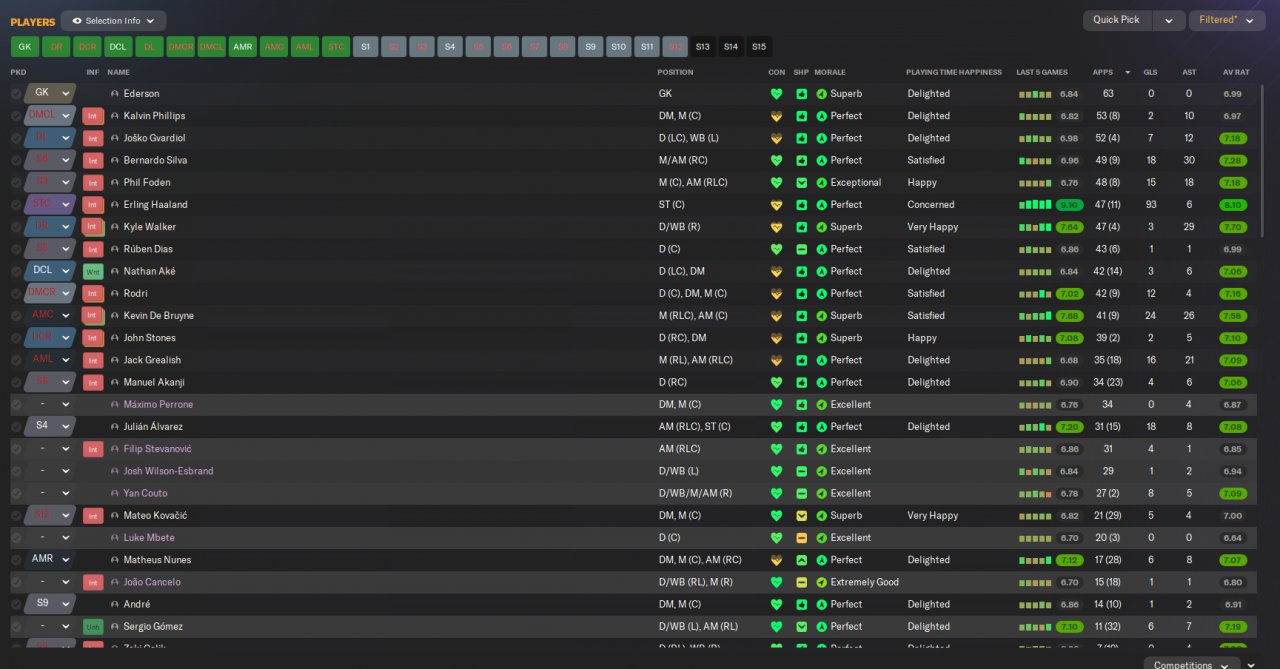Image resolution: width=1280 pixels, height=669 pixels.
Task: Select the STC position slot chip
Action: (335, 47)
